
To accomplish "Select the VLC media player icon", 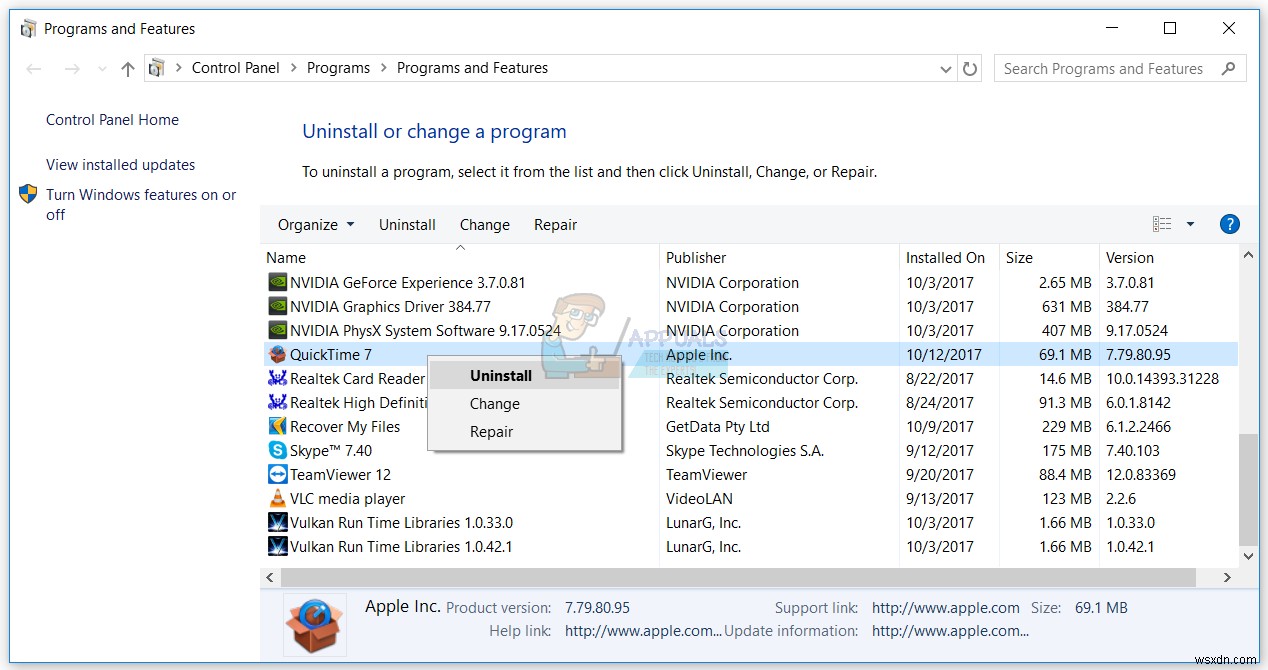I will tap(273, 498).
